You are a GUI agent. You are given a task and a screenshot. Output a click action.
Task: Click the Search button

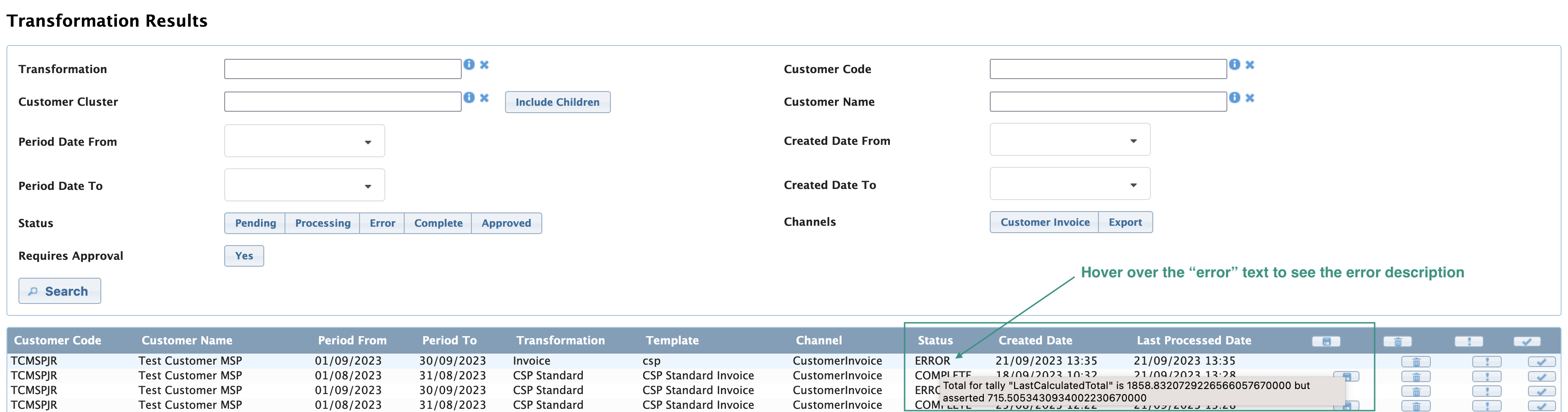pyautogui.click(x=60, y=291)
